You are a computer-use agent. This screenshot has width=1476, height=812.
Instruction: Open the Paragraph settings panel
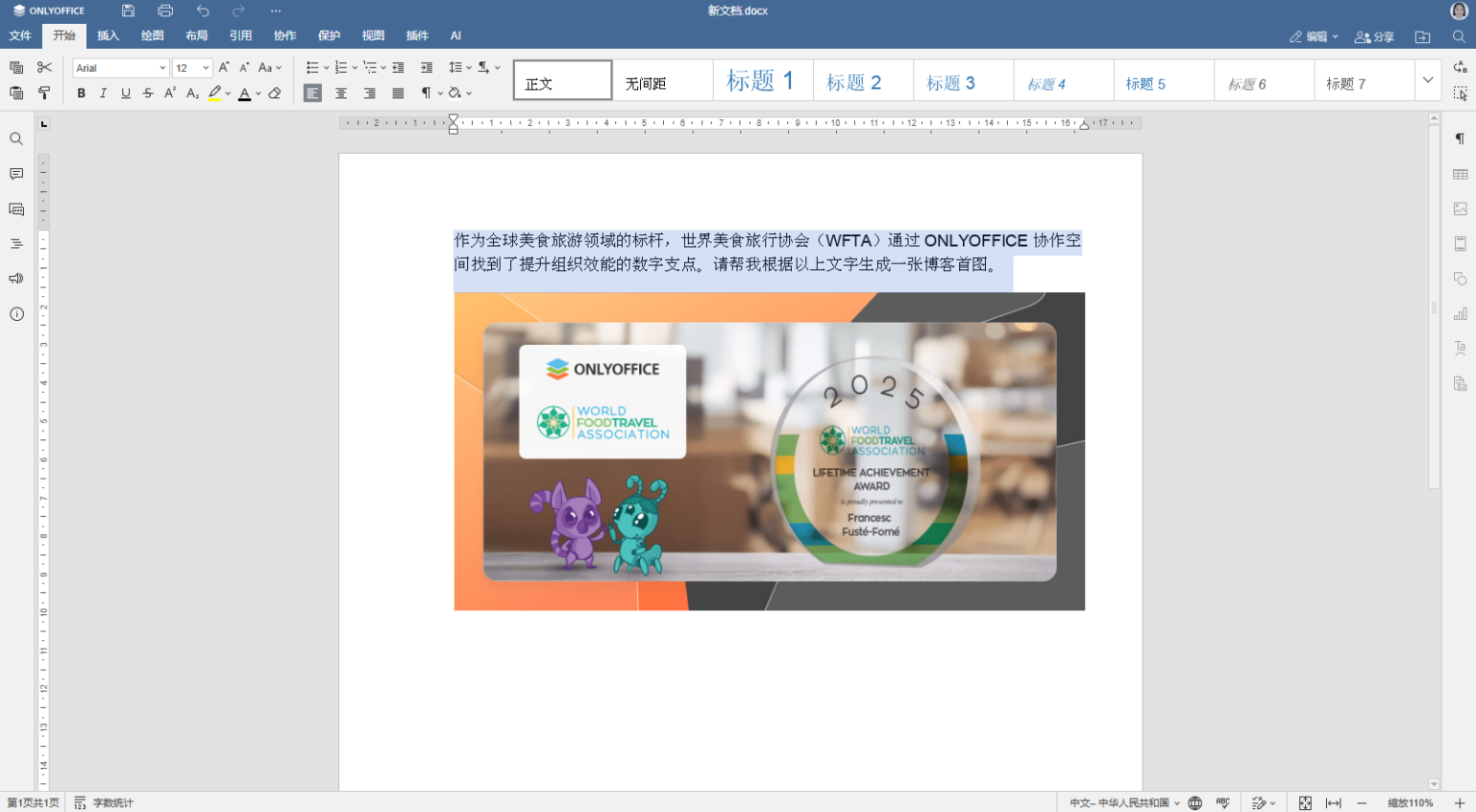coord(1461,138)
